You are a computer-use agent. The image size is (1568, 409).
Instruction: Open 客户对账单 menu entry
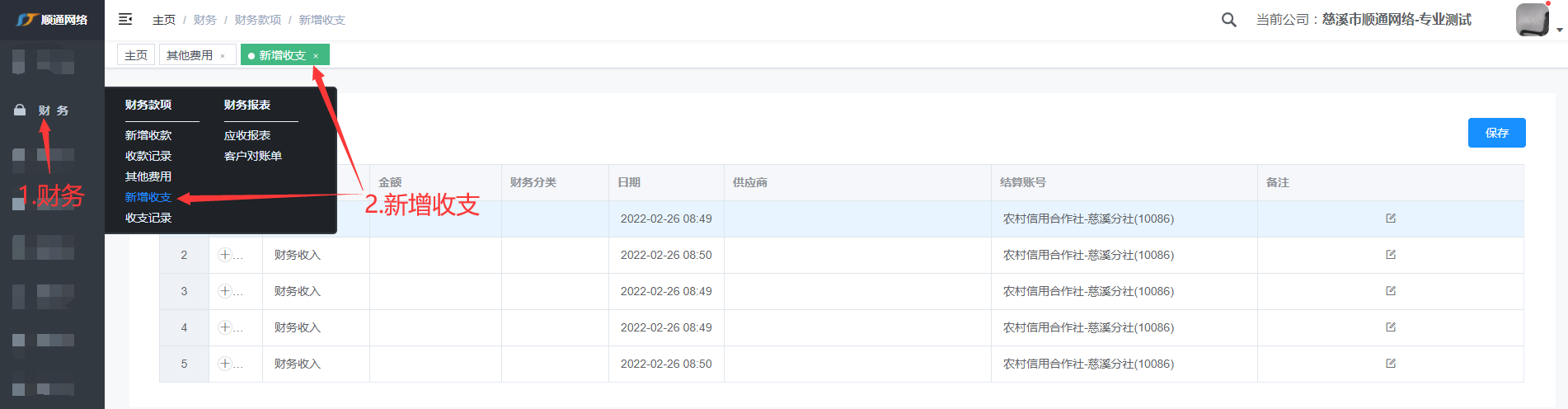tap(253, 156)
